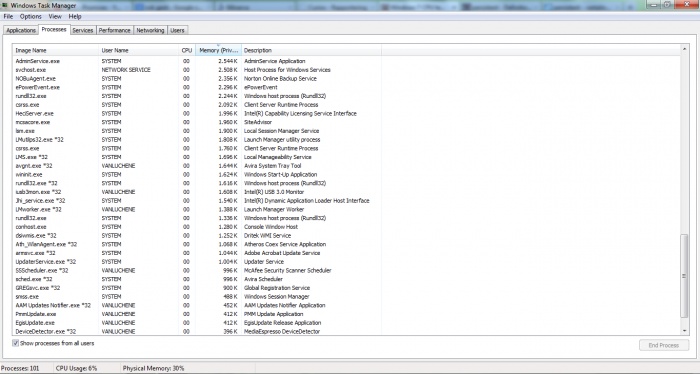This screenshot has height=374, width=700.
Task: Click the Avira System Tray Tool description
Action: (x=272, y=166)
